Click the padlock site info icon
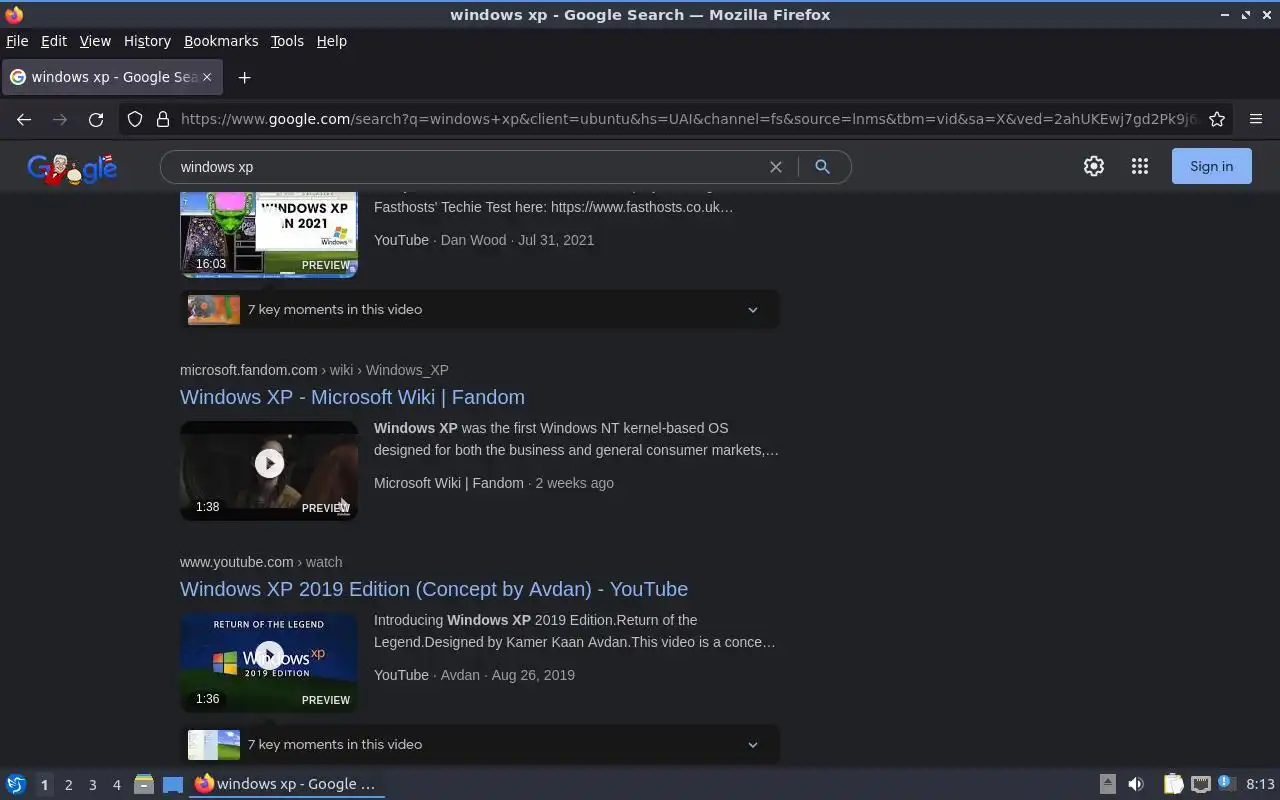 coord(163,119)
